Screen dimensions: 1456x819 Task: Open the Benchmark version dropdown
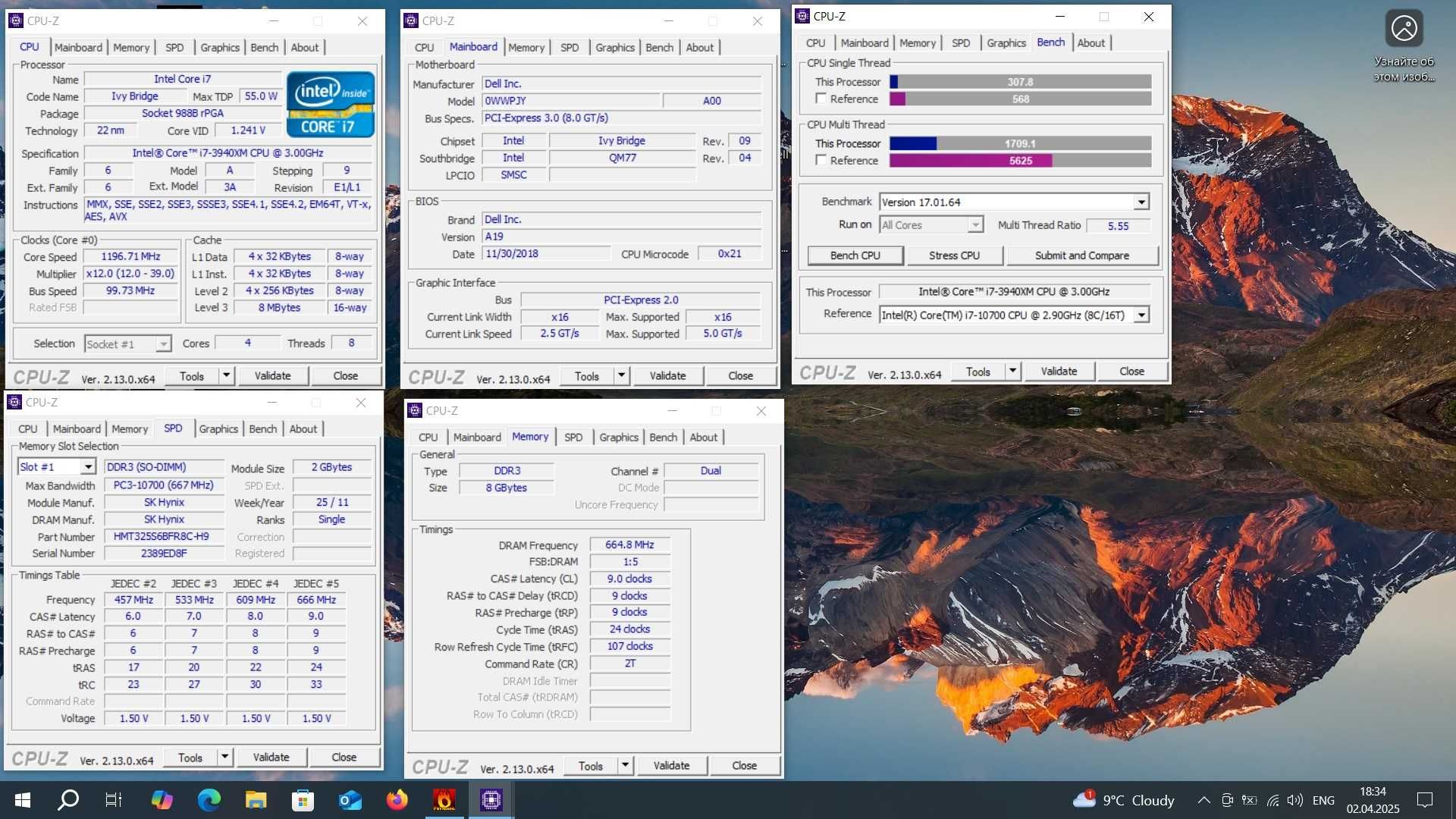point(1141,202)
